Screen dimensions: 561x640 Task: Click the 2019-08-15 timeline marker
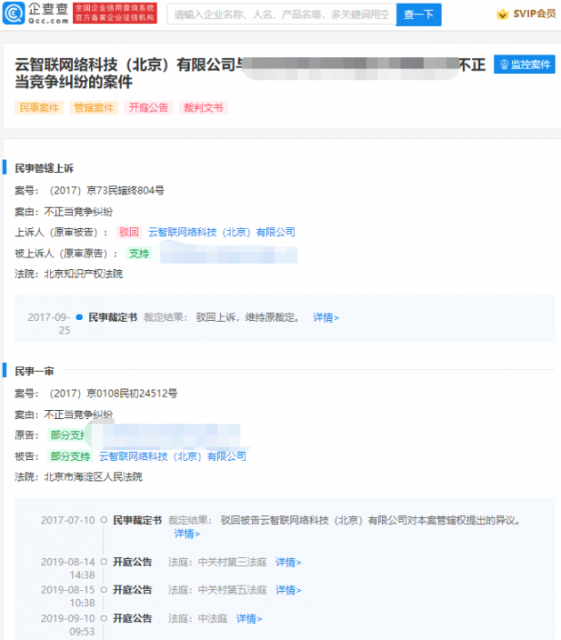pos(104,590)
